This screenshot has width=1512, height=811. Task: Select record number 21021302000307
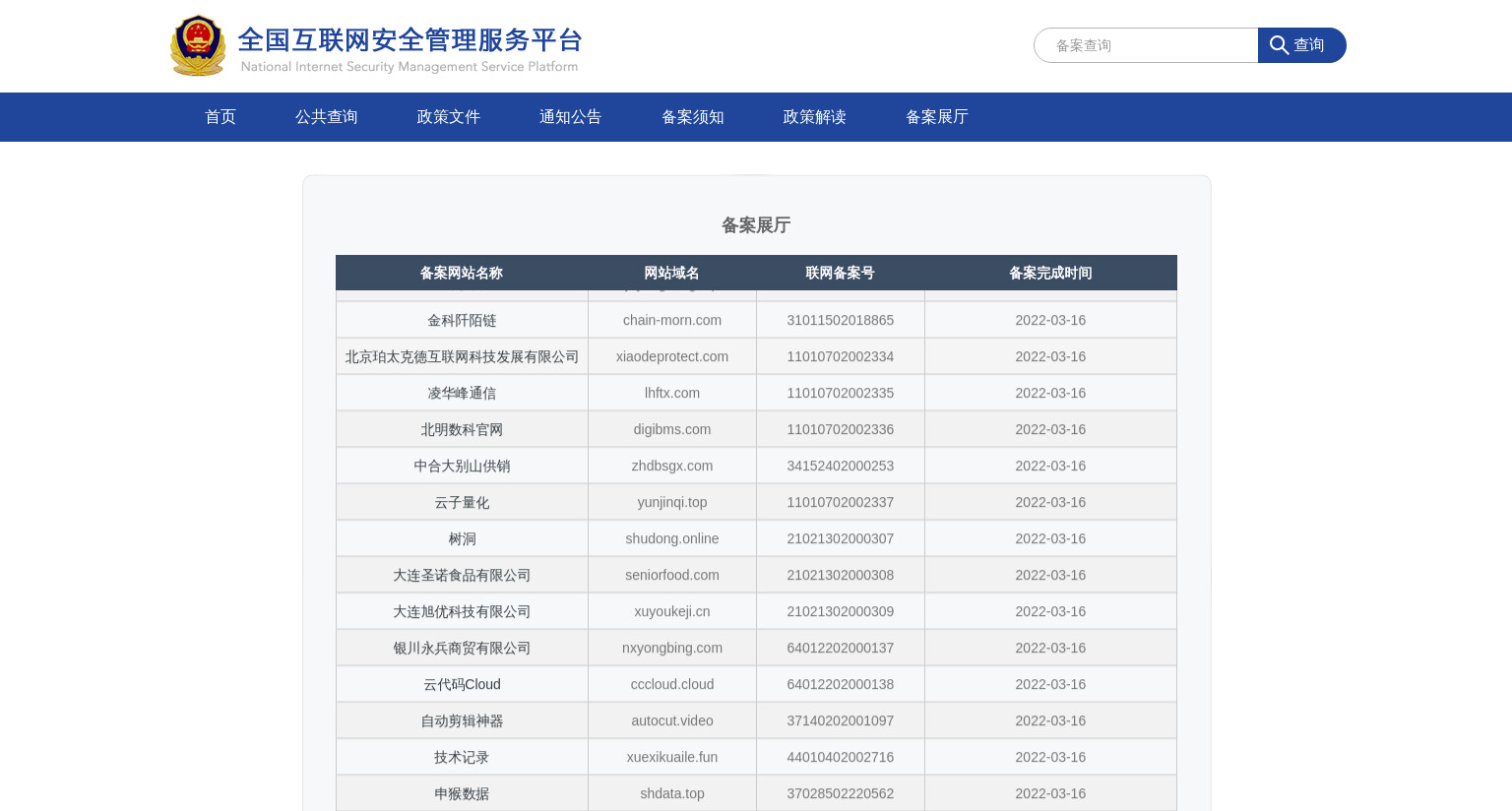(x=841, y=538)
